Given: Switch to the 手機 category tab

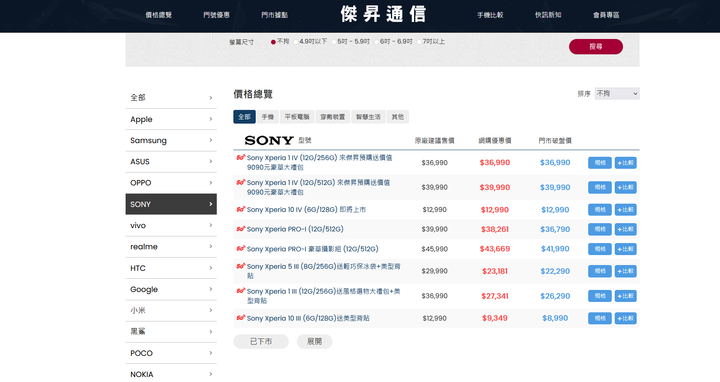Looking at the screenshot, I should (x=268, y=117).
